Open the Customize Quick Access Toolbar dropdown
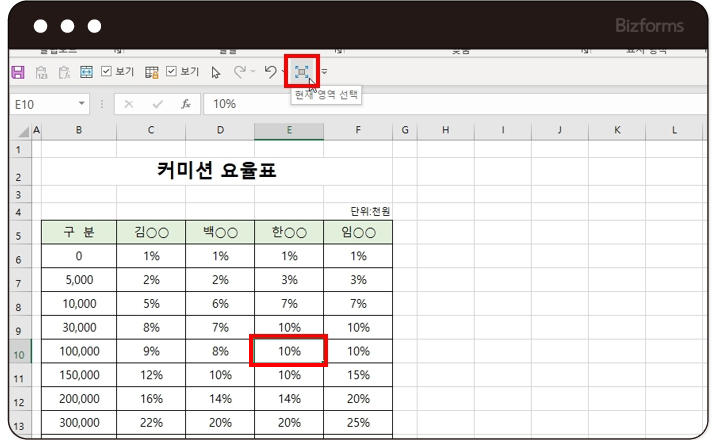The height and width of the screenshot is (440, 715). (x=324, y=72)
